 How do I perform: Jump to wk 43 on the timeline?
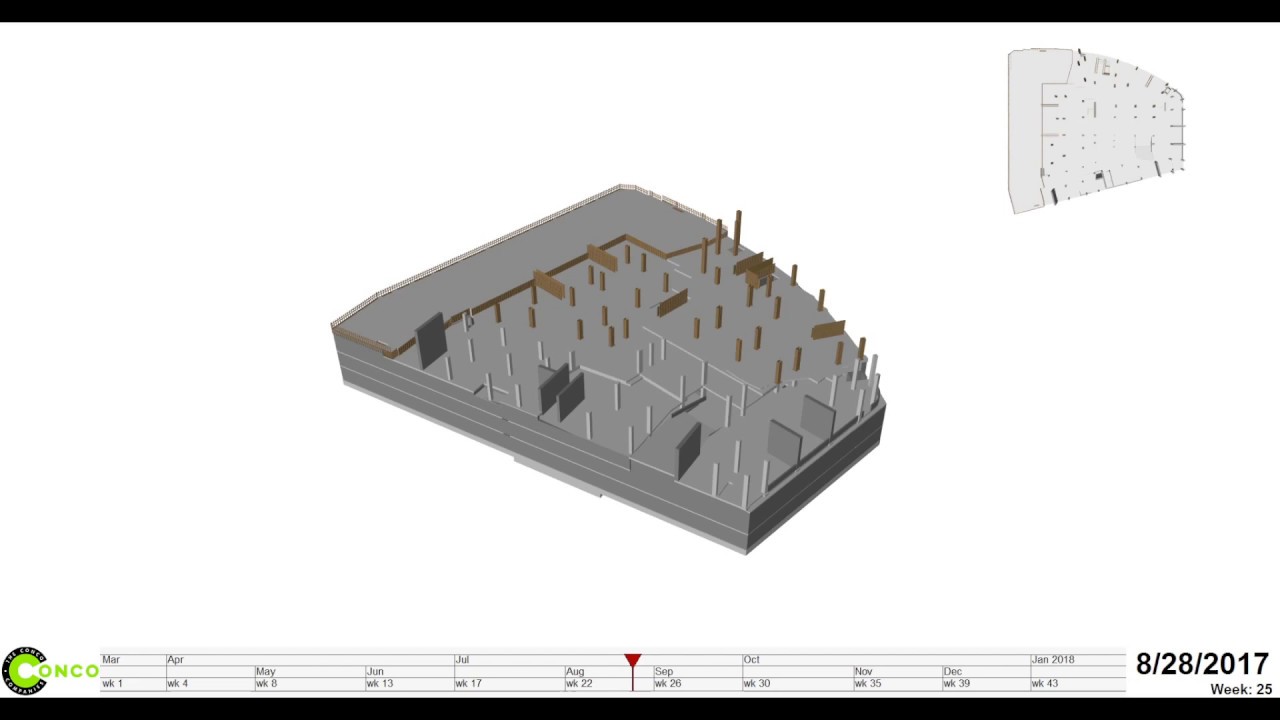click(x=1045, y=684)
